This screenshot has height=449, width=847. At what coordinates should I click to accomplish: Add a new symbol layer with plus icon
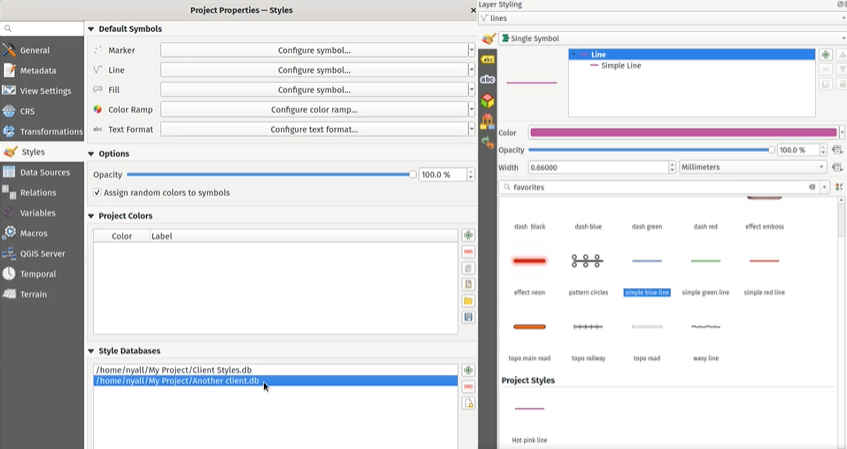tap(825, 55)
